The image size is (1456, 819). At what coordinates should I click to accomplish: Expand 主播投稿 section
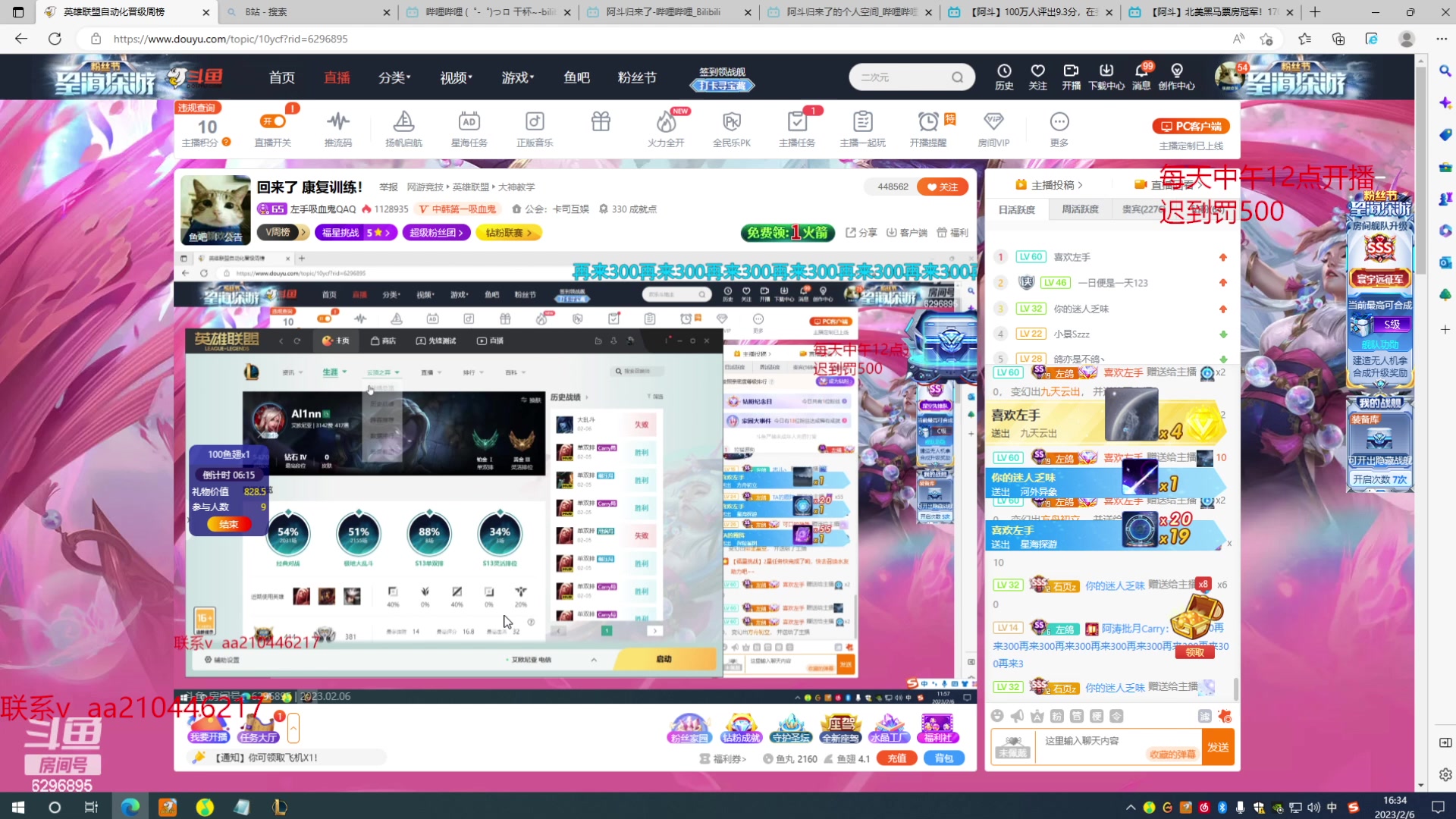pyautogui.click(x=1050, y=184)
